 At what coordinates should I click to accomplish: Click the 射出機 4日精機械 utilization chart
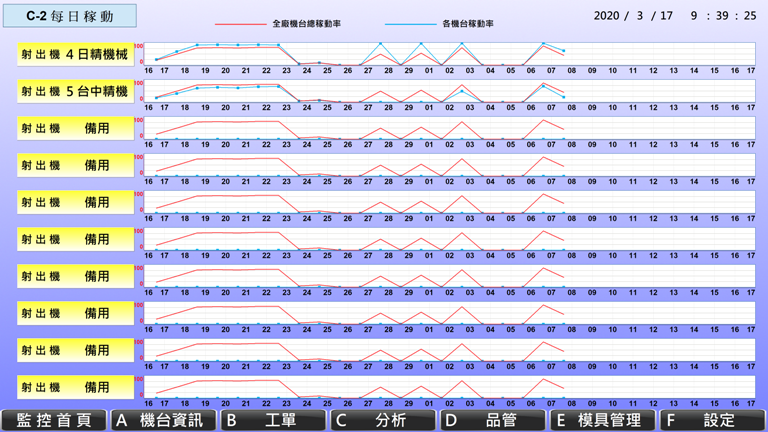450,54
